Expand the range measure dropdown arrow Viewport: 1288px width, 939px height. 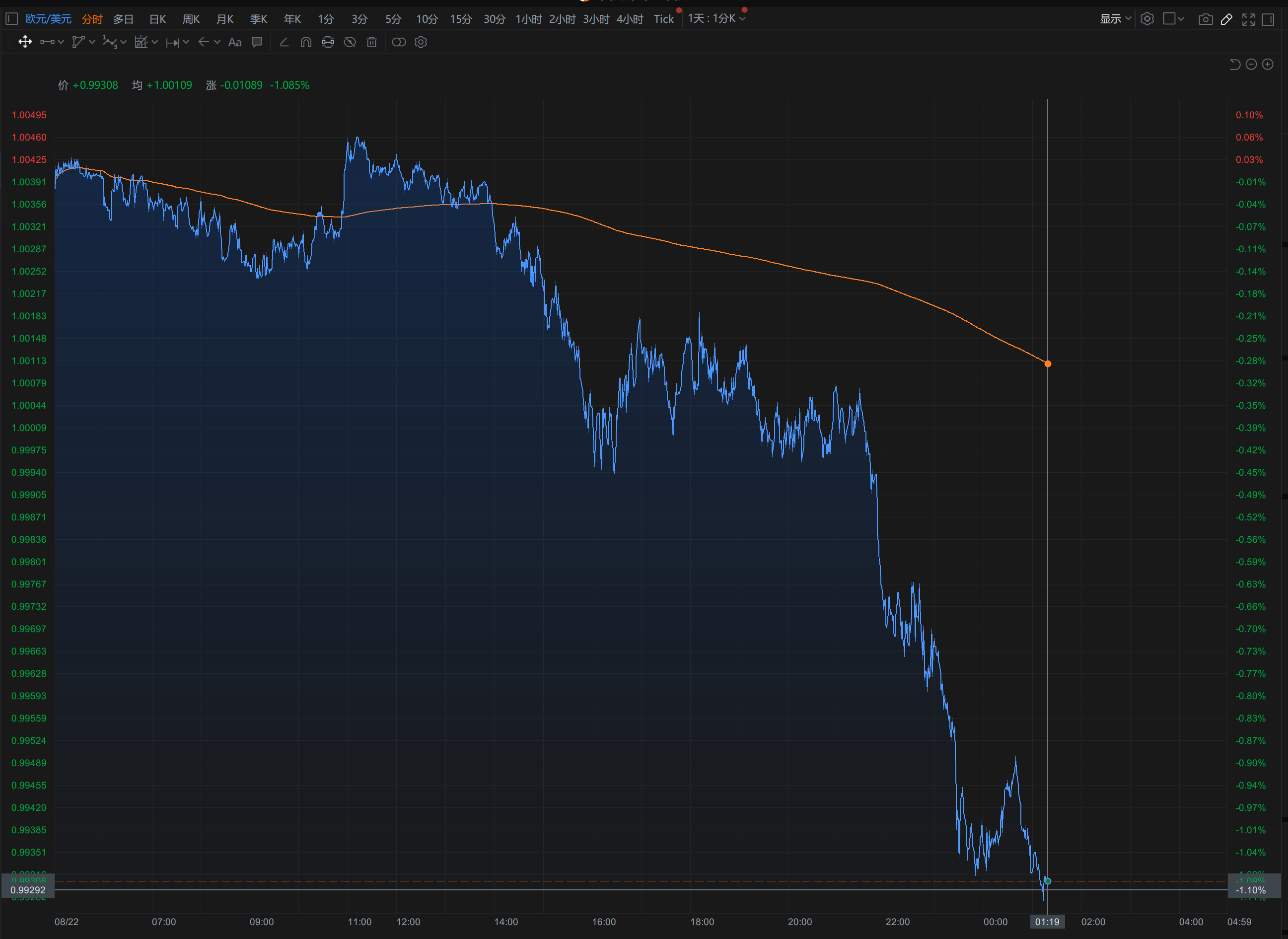coord(186,42)
